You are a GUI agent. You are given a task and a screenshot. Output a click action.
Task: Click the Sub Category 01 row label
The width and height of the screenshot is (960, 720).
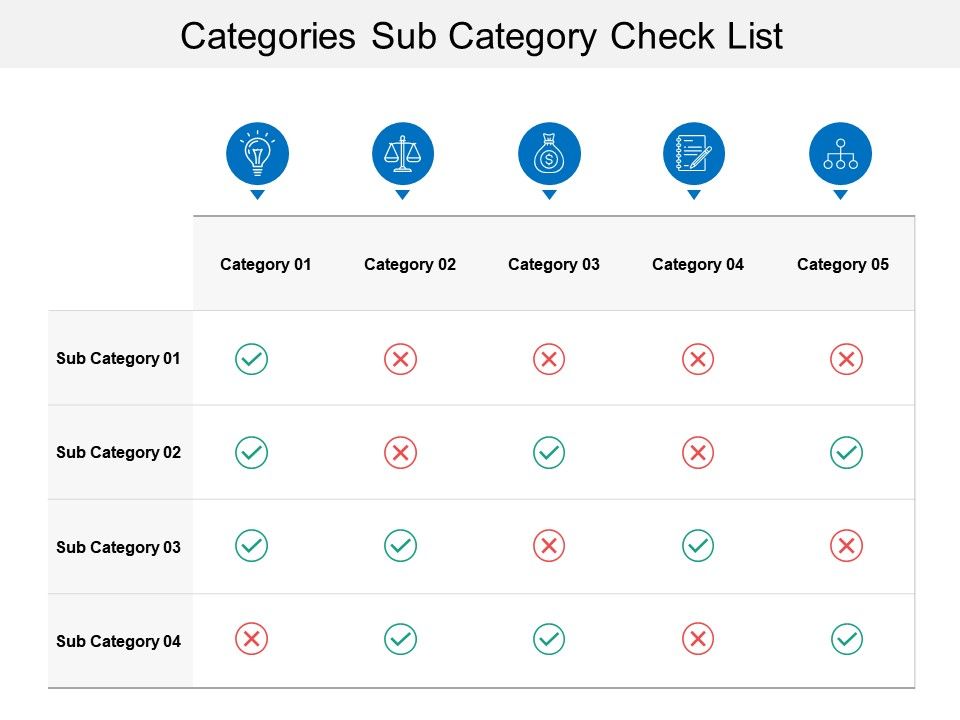click(x=118, y=358)
